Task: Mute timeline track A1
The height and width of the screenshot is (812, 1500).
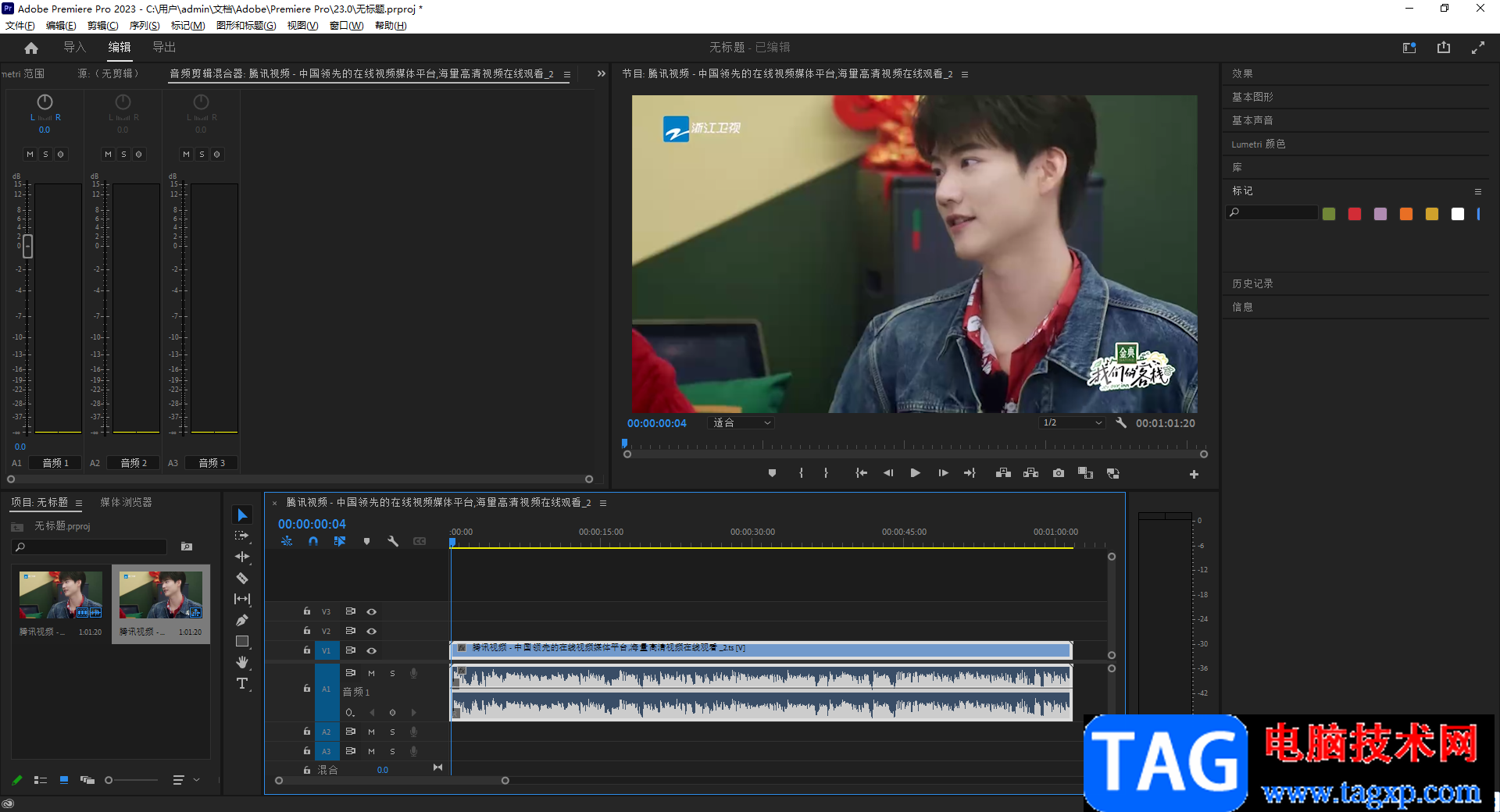Action: coord(371,673)
